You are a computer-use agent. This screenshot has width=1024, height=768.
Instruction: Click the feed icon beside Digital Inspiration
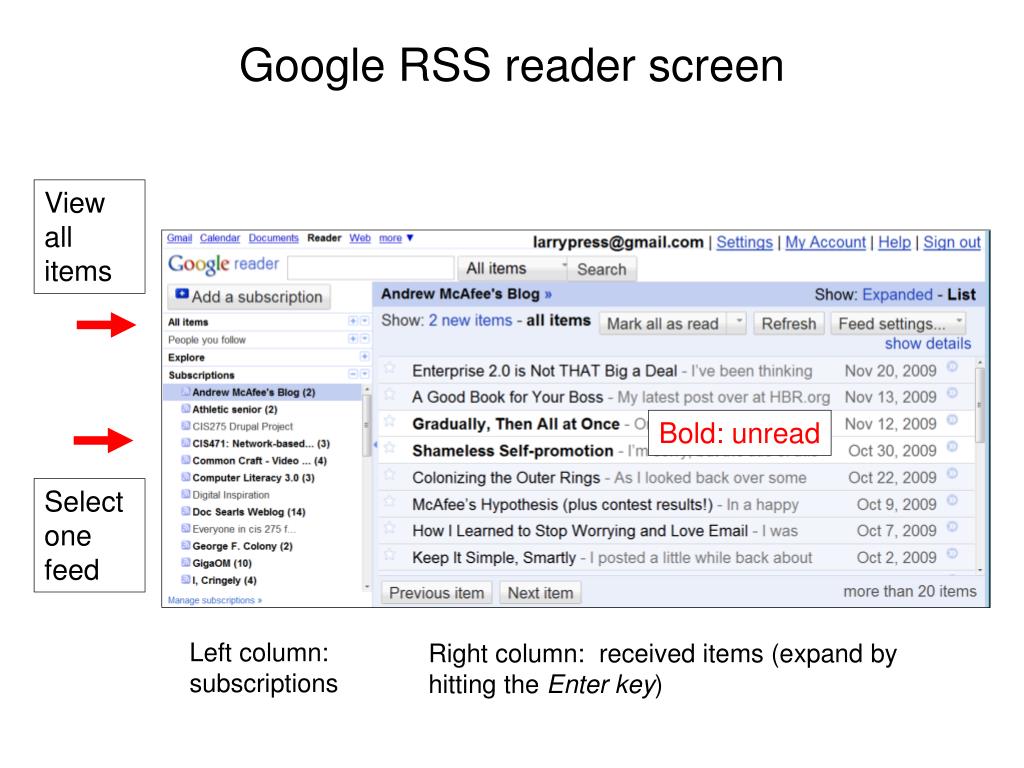click(x=185, y=494)
